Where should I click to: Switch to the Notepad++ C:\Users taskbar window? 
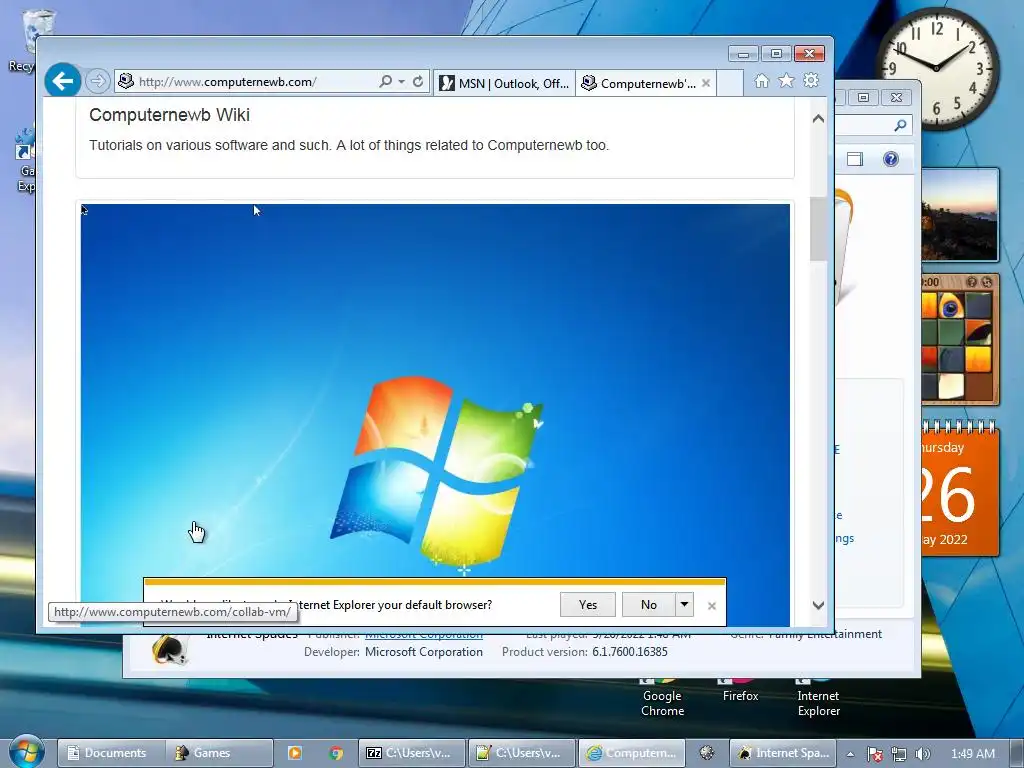coord(522,753)
